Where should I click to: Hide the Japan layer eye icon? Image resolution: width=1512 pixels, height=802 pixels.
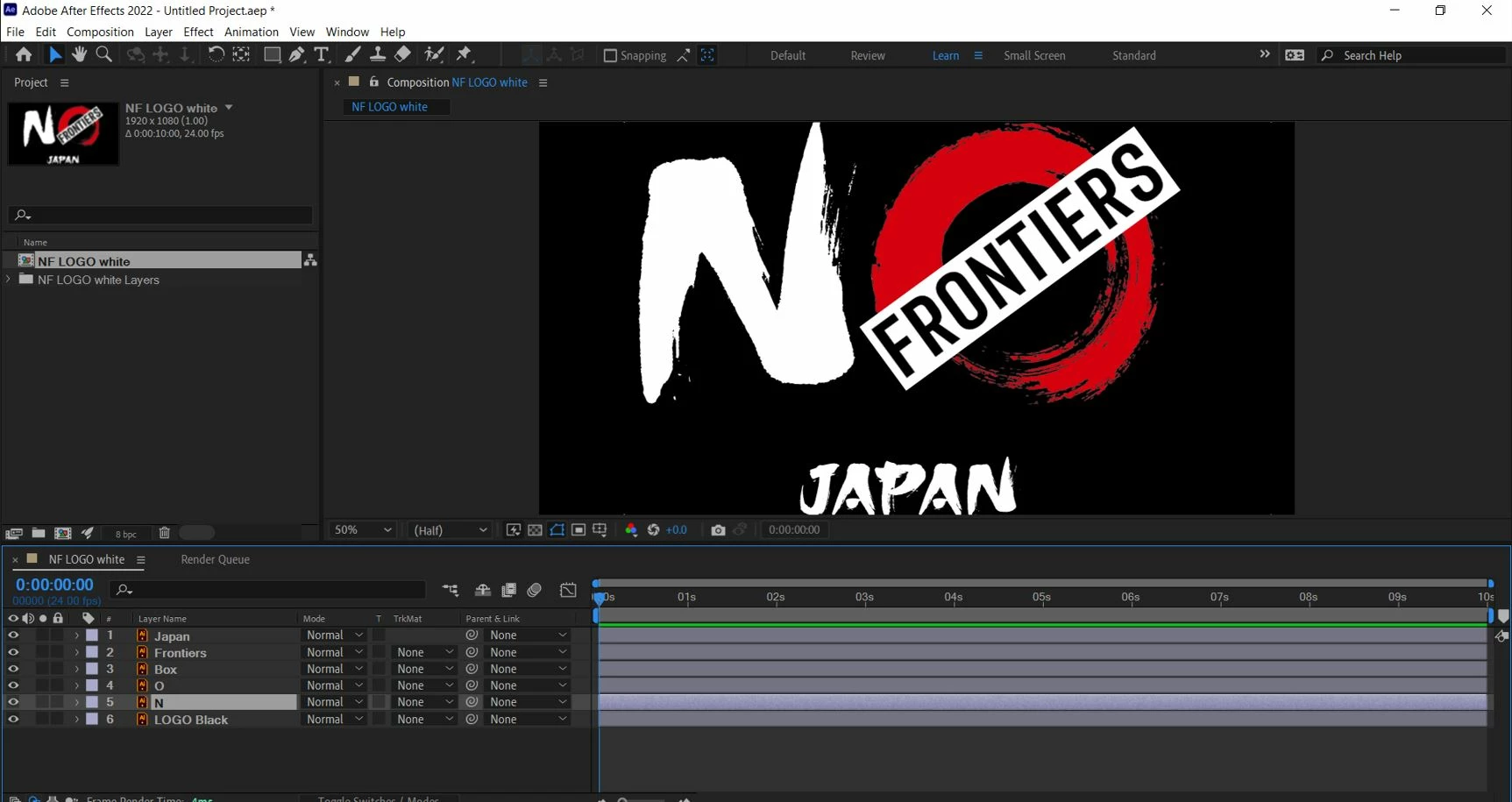pos(13,635)
